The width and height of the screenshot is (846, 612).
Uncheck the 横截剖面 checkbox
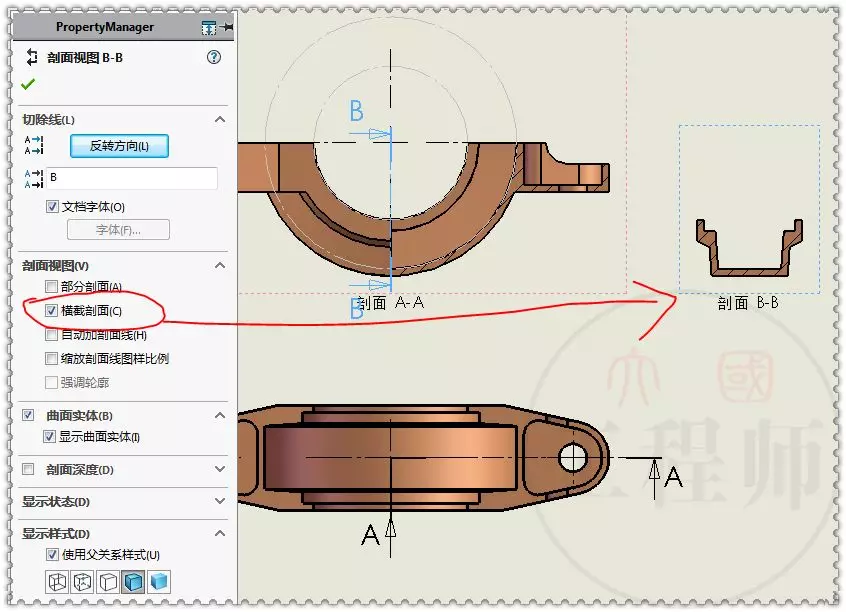51,310
